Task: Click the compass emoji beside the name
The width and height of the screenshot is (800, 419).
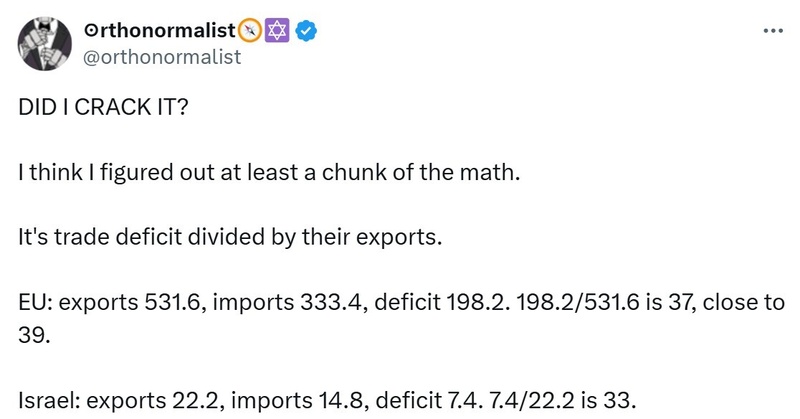Action: click(x=249, y=31)
